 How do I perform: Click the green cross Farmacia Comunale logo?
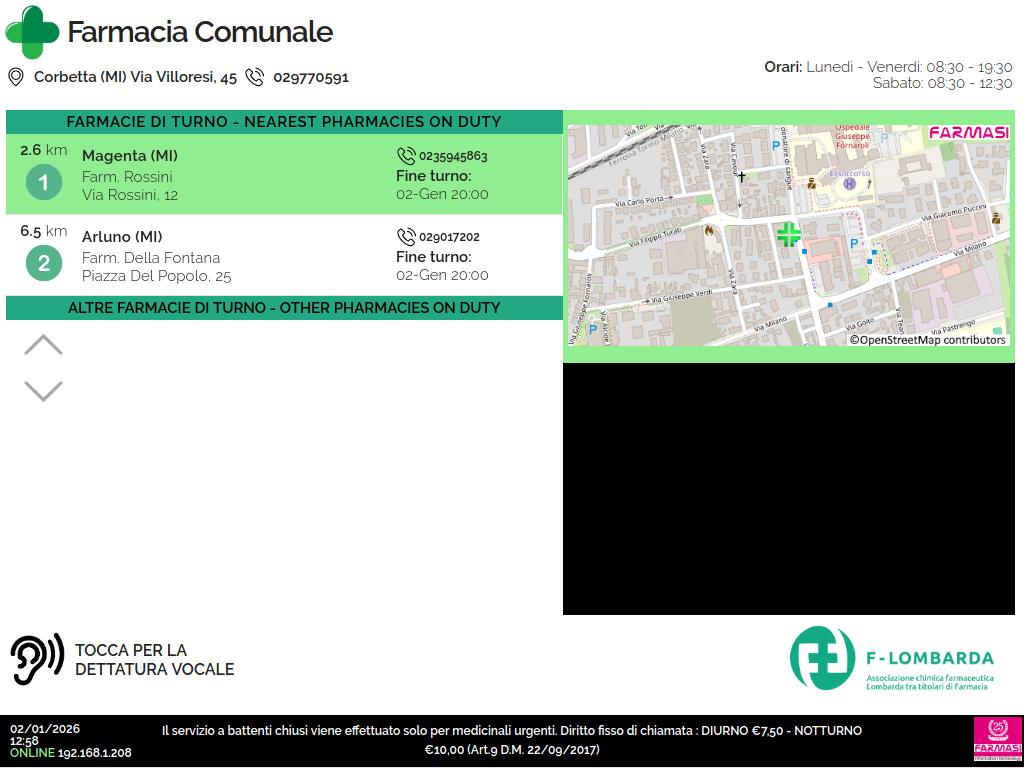[x=32, y=32]
